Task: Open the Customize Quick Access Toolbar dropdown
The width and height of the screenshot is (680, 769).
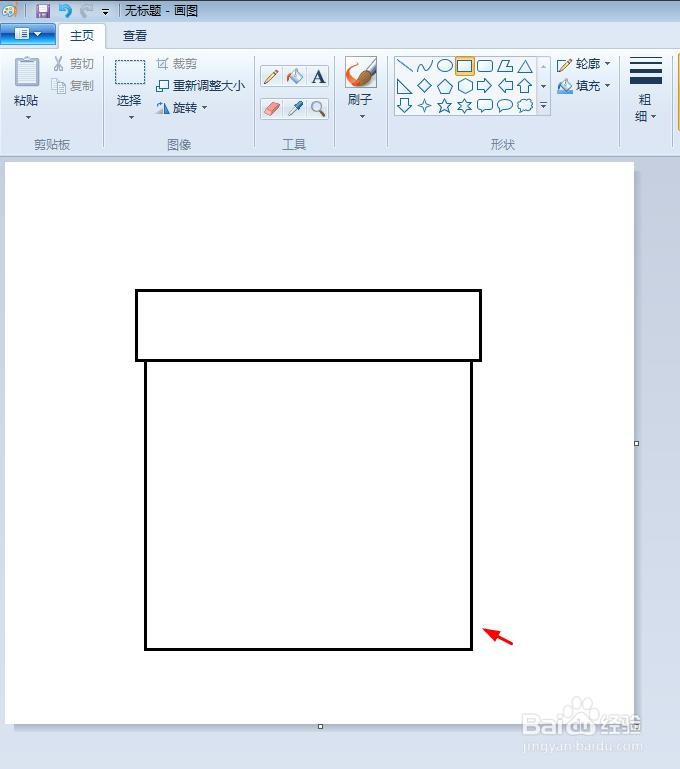Action: pos(105,11)
